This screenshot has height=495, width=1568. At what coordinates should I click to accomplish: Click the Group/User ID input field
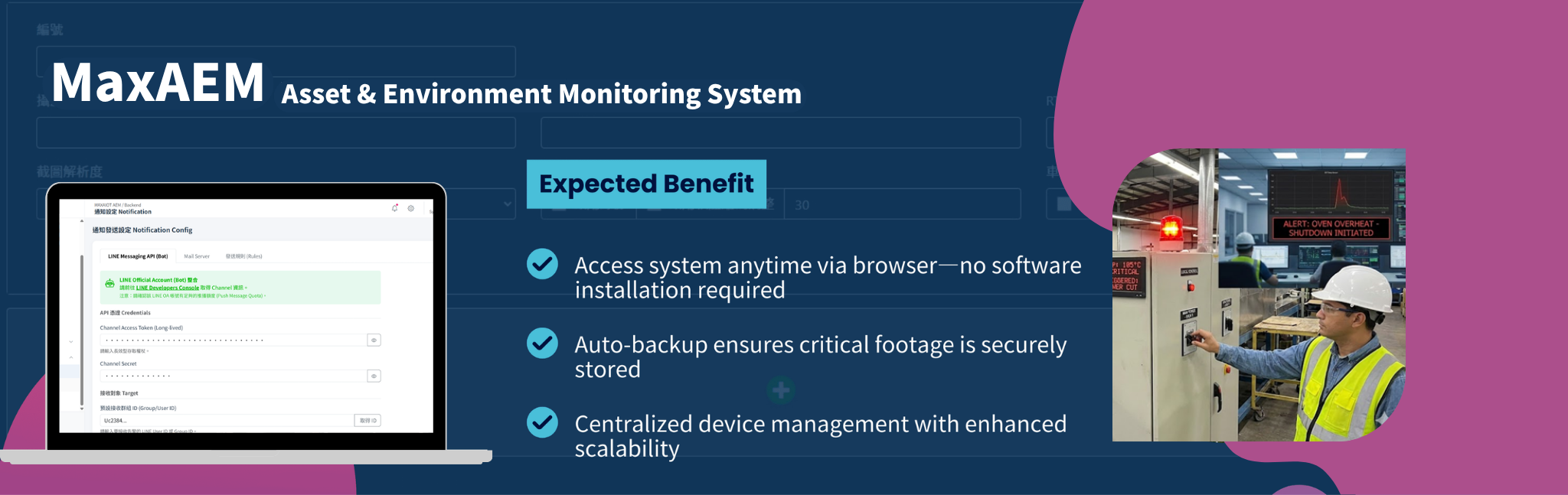[x=227, y=421]
